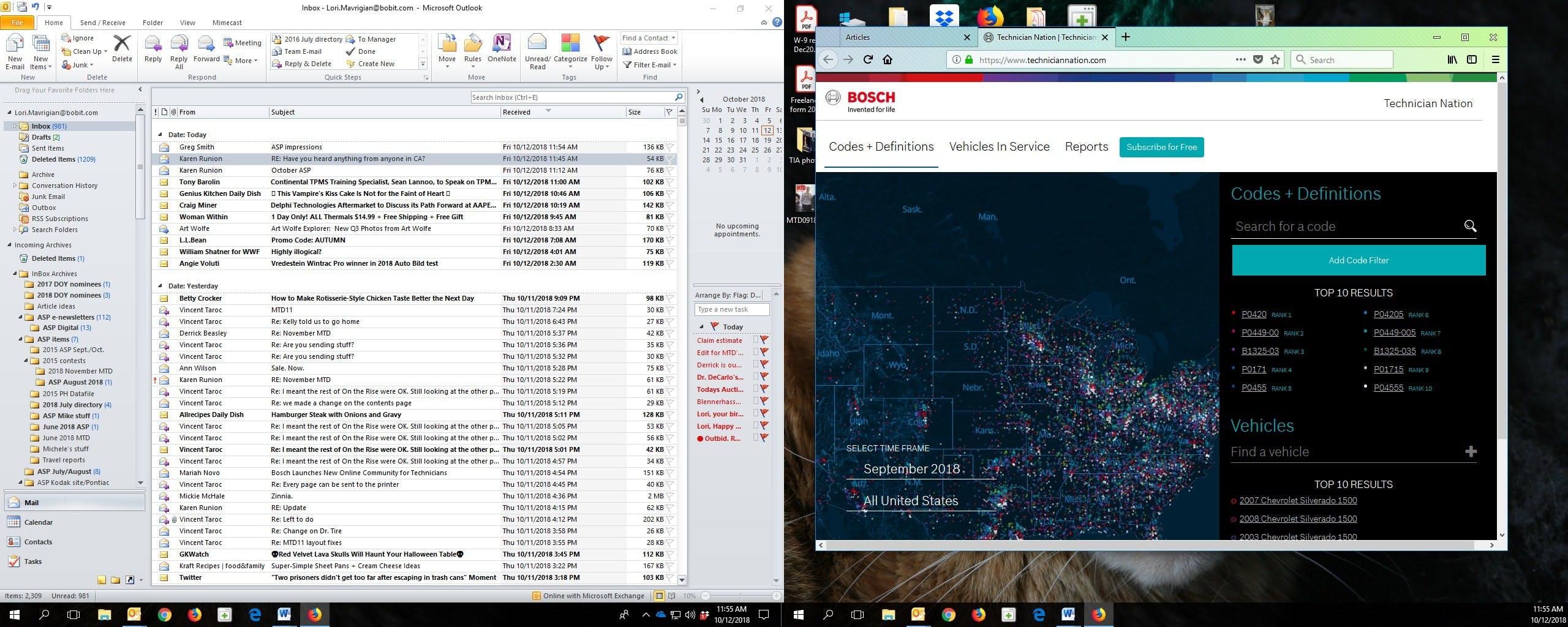Image resolution: width=1568 pixels, height=627 pixels.
Task: Click the Forward email icon
Action: [206, 48]
